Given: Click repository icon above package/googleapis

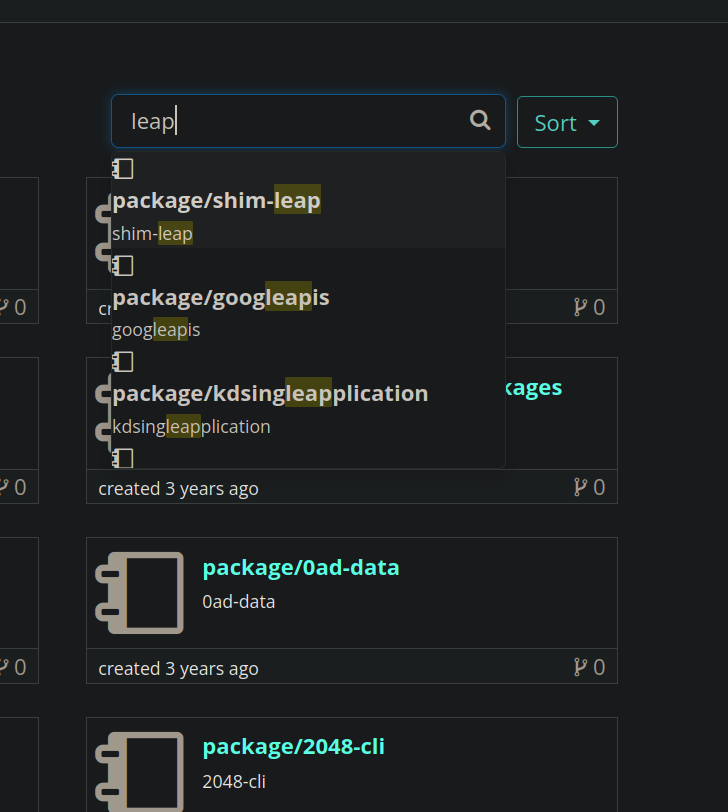Looking at the screenshot, I should (123, 266).
